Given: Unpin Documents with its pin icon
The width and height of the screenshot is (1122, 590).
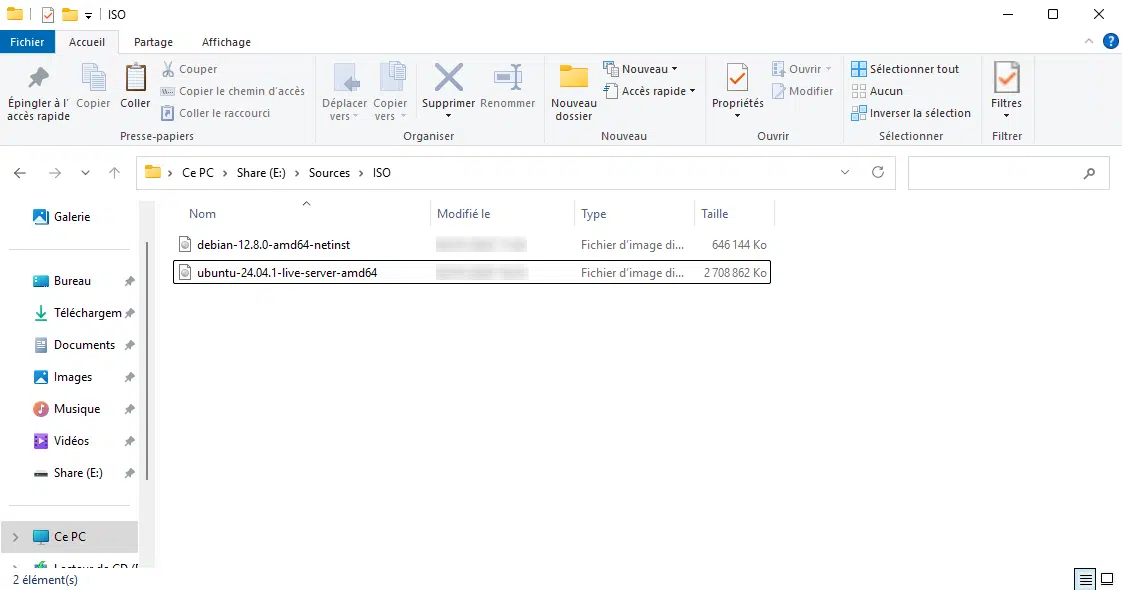Looking at the screenshot, I should pyautogui.click(x=130, y=345).
